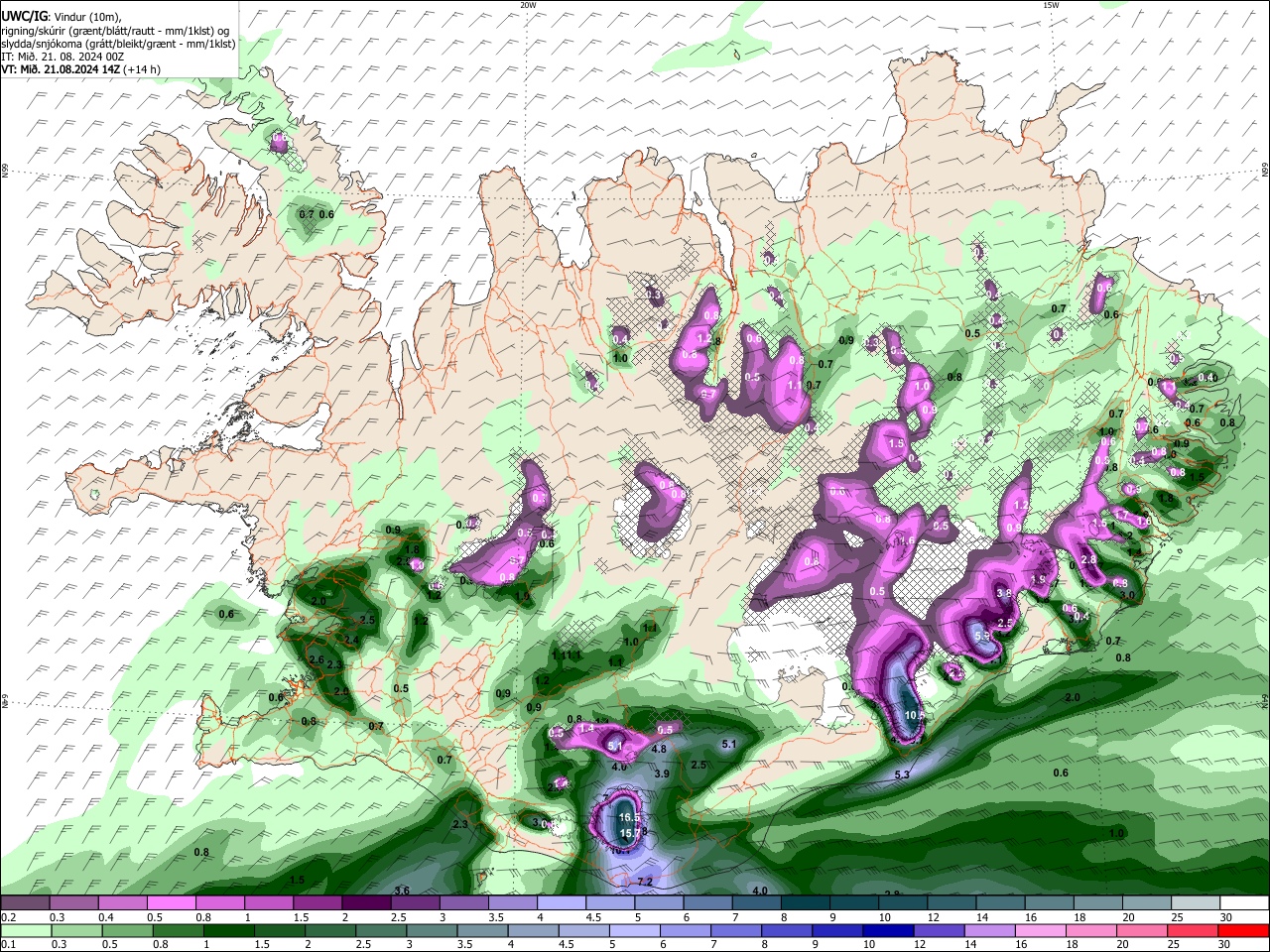Click the '20W' longitude label on the top edge
The image size is (1270, 952).
pyautogui.click(x=528, y=5)
